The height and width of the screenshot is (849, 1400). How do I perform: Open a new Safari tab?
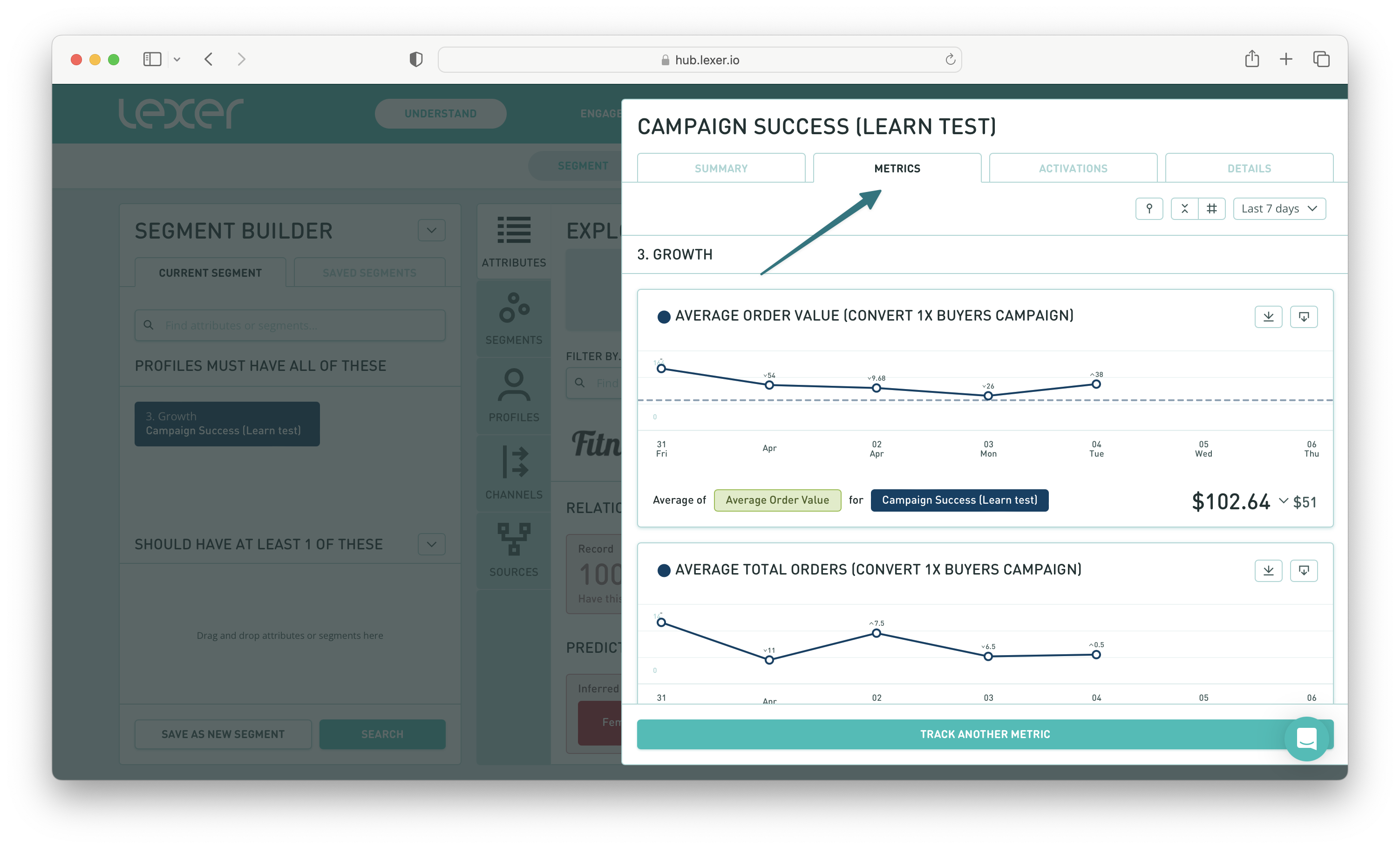[x=1286, y=59]
